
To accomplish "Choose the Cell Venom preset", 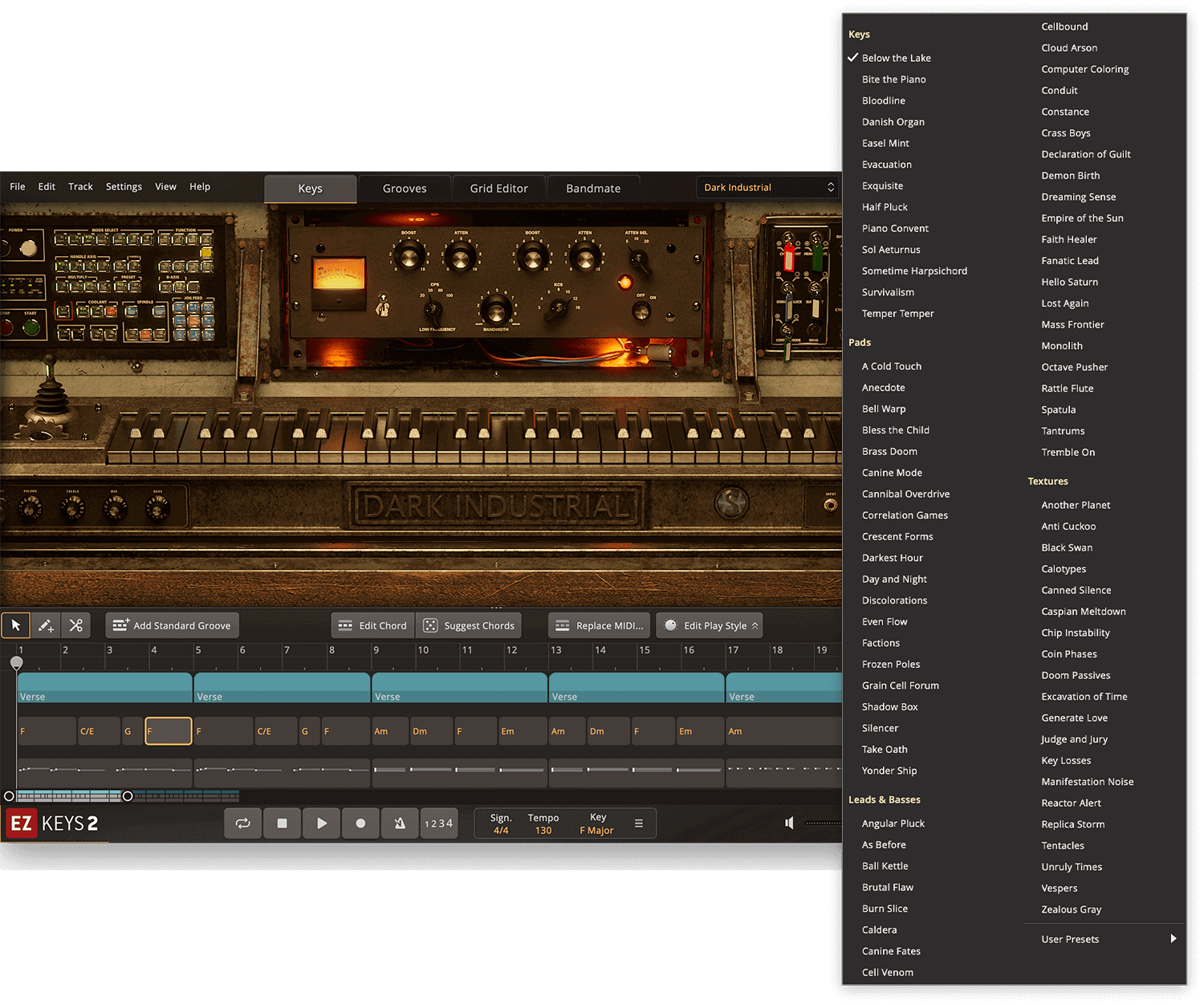I will tap(887, 973).
